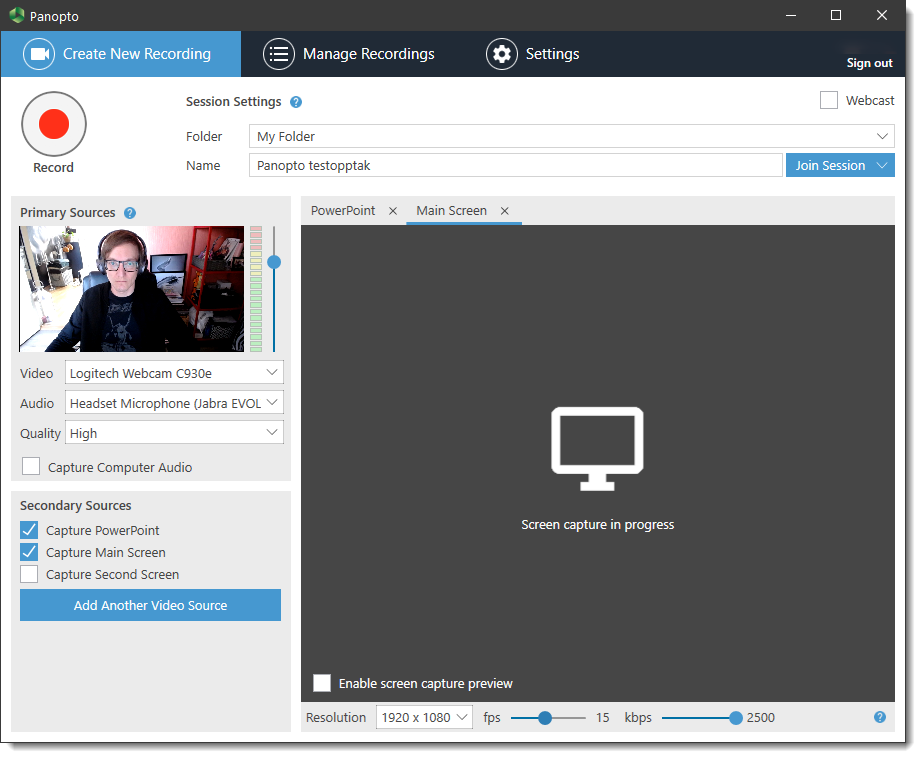The height and width of the screenshot is (758, 921).
Task: Open help for Primary Sources
Action: point(130,213)
